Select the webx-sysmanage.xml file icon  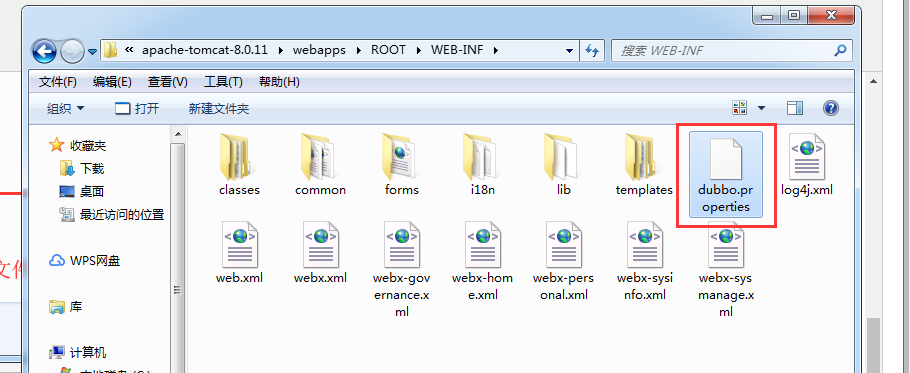coord(726,244)
